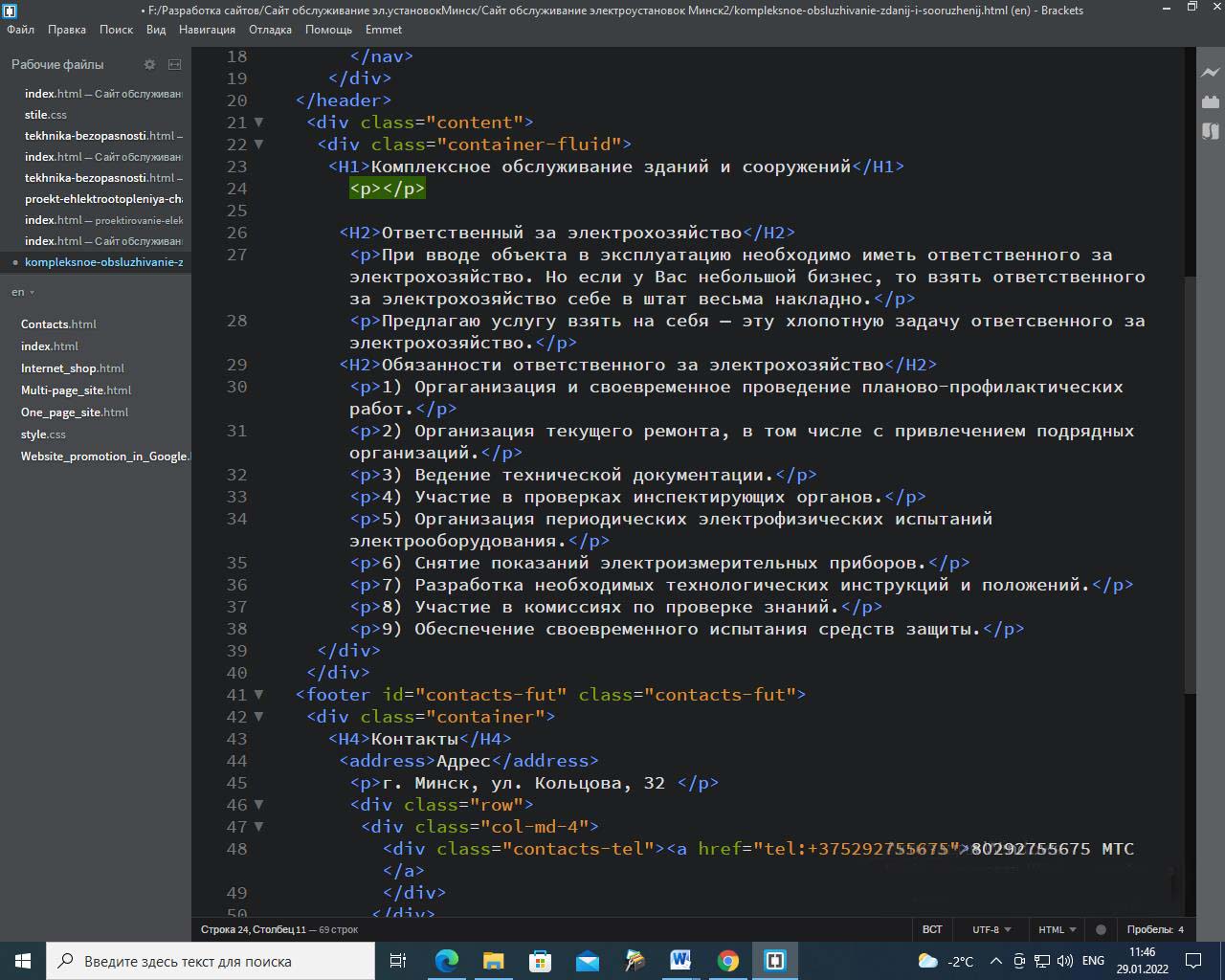1225x980 pixels.
Task: Open Microsoft Word from the taskbar
Action: [x=681, y=961]
